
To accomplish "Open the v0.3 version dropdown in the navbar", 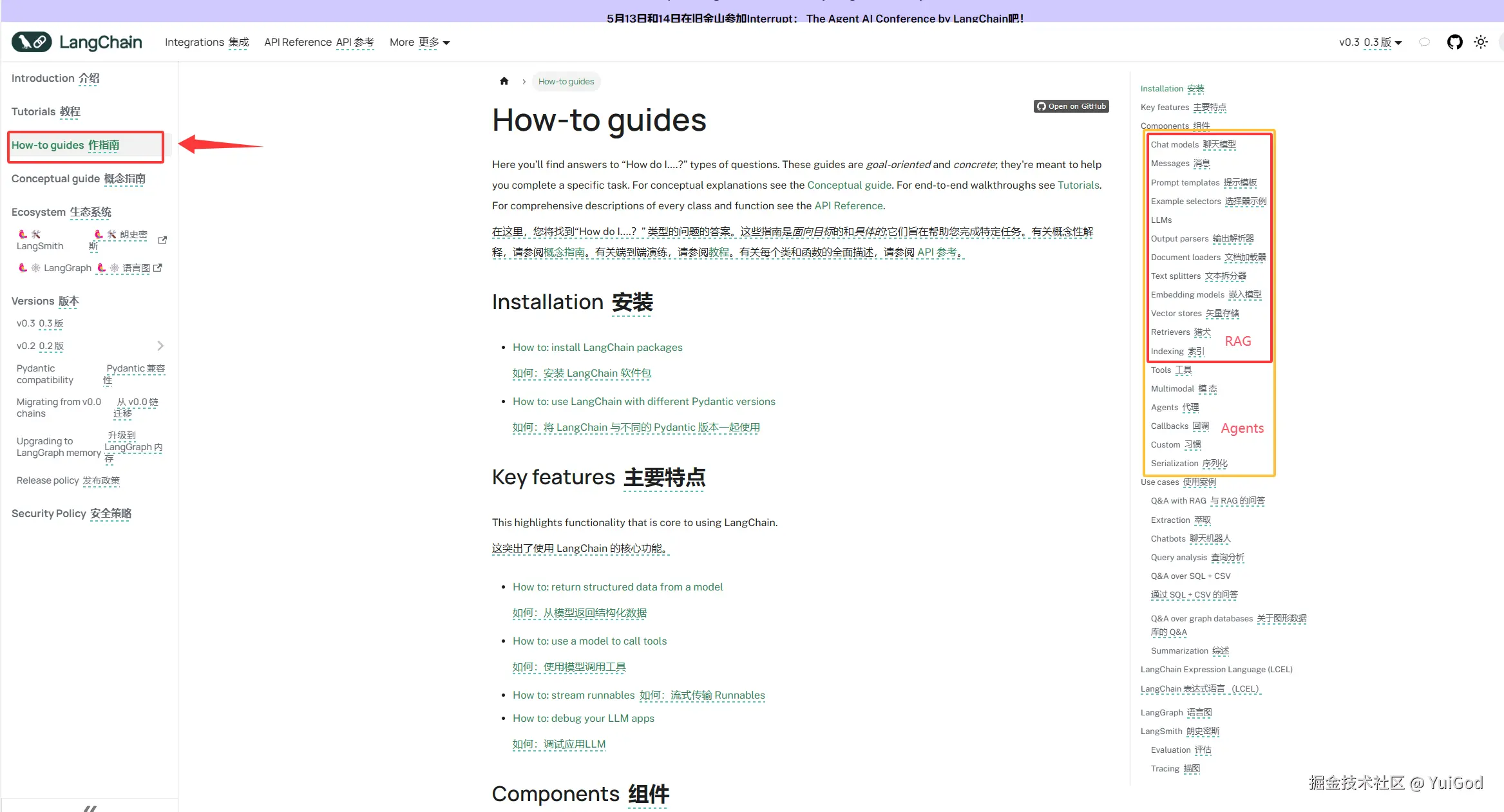I will 1370,42.
